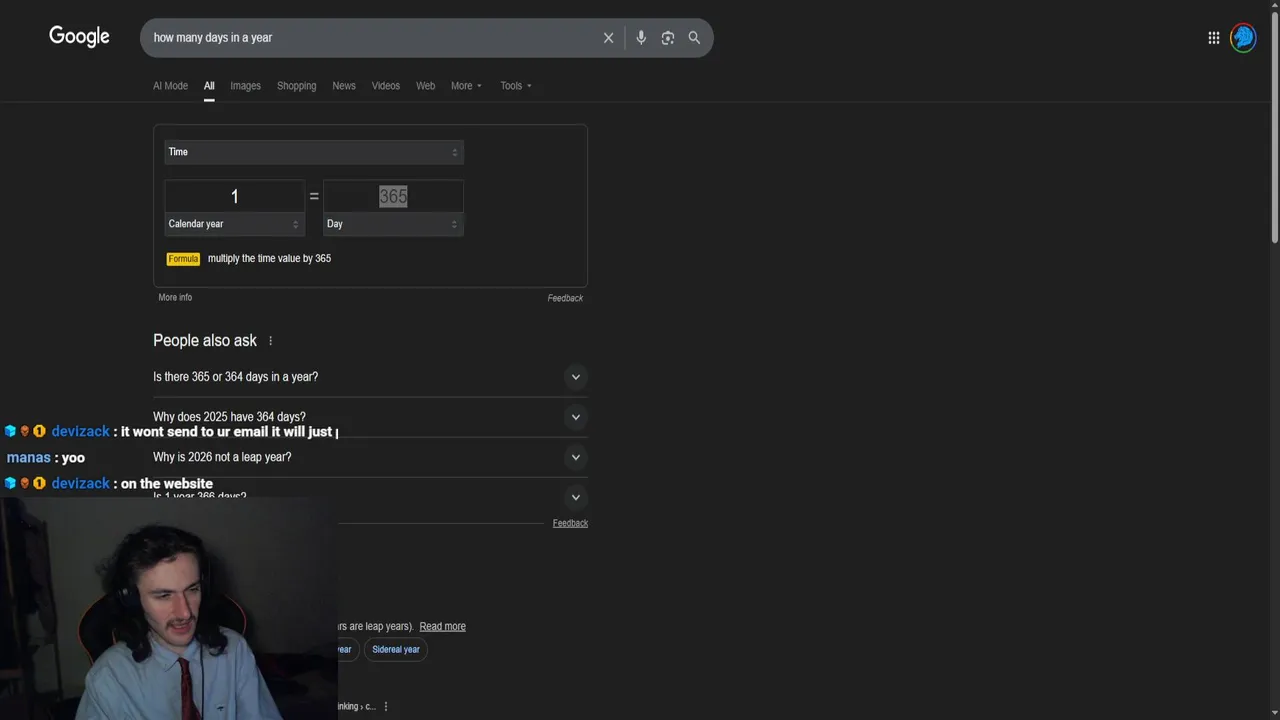Open More info link under converter

175,298
